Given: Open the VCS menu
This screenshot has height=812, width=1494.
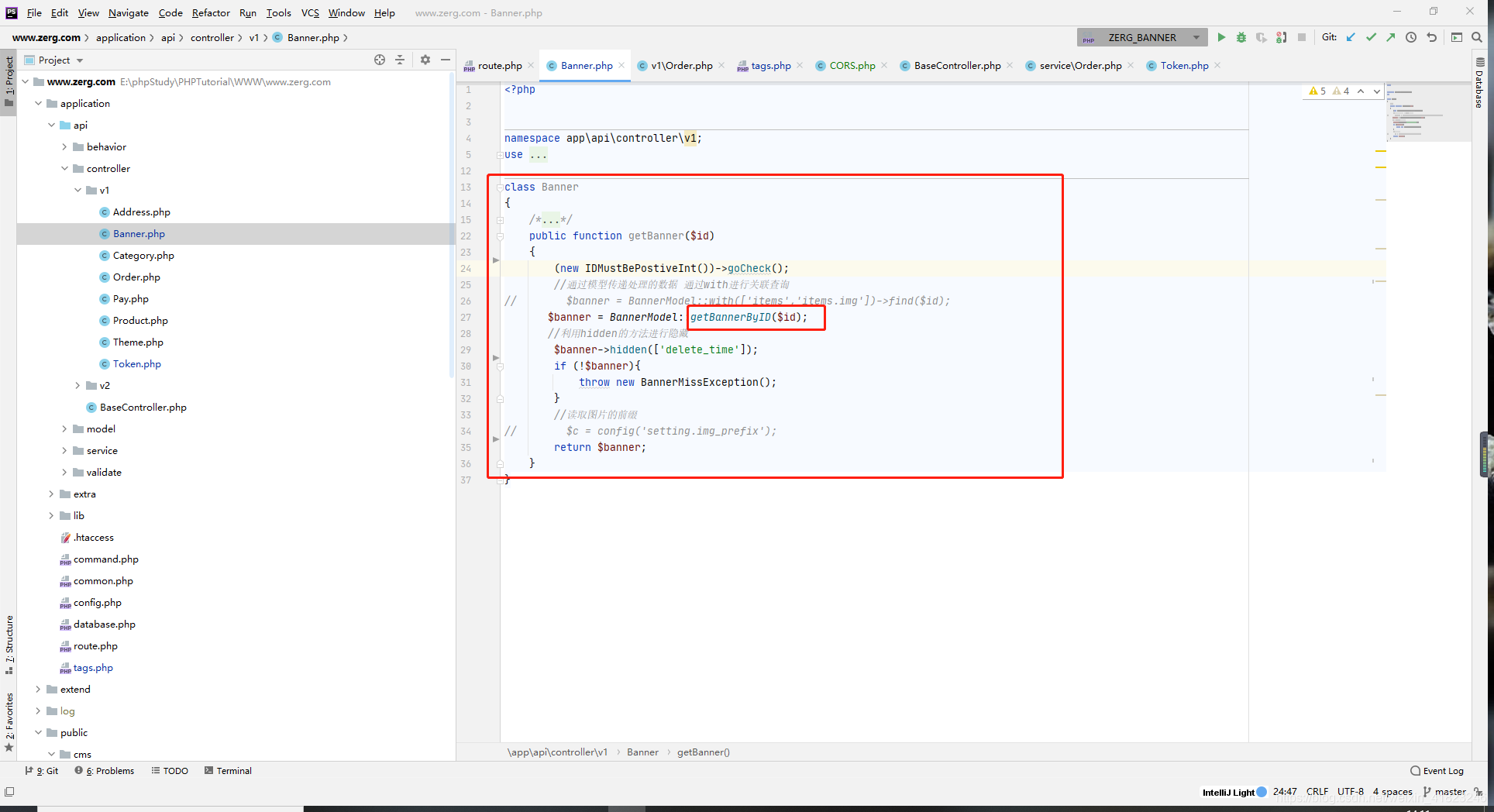Looking at the screenshot, I should pyautogui.click(x=310, y=12).
